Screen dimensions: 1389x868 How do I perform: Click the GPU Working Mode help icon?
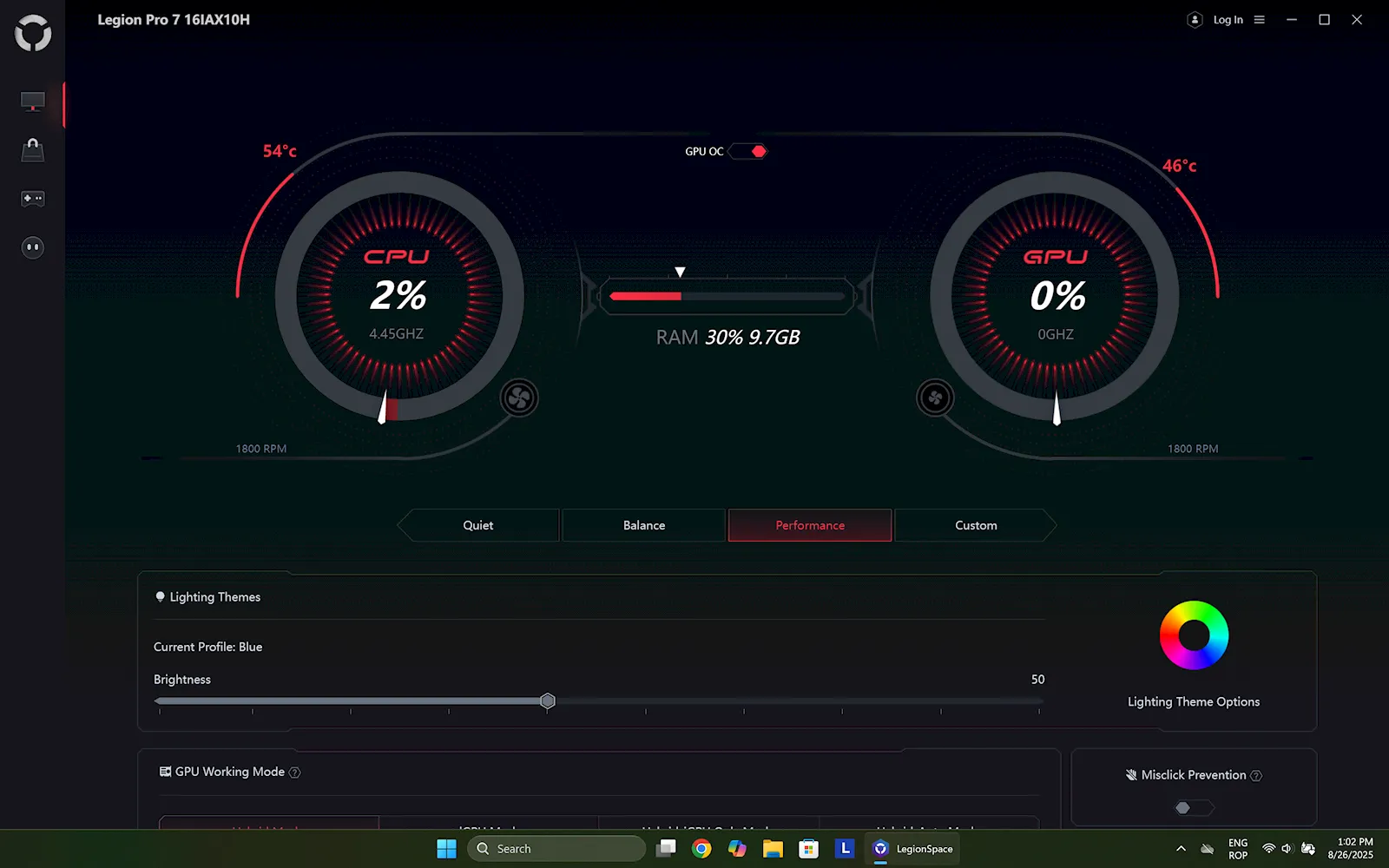coord(295,773)
